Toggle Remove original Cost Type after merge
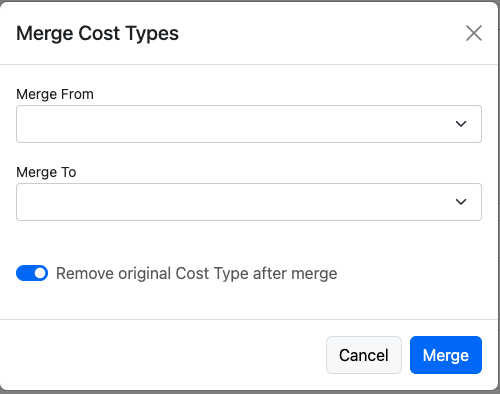The image size is (500, 394). click(x=32, y=273)
